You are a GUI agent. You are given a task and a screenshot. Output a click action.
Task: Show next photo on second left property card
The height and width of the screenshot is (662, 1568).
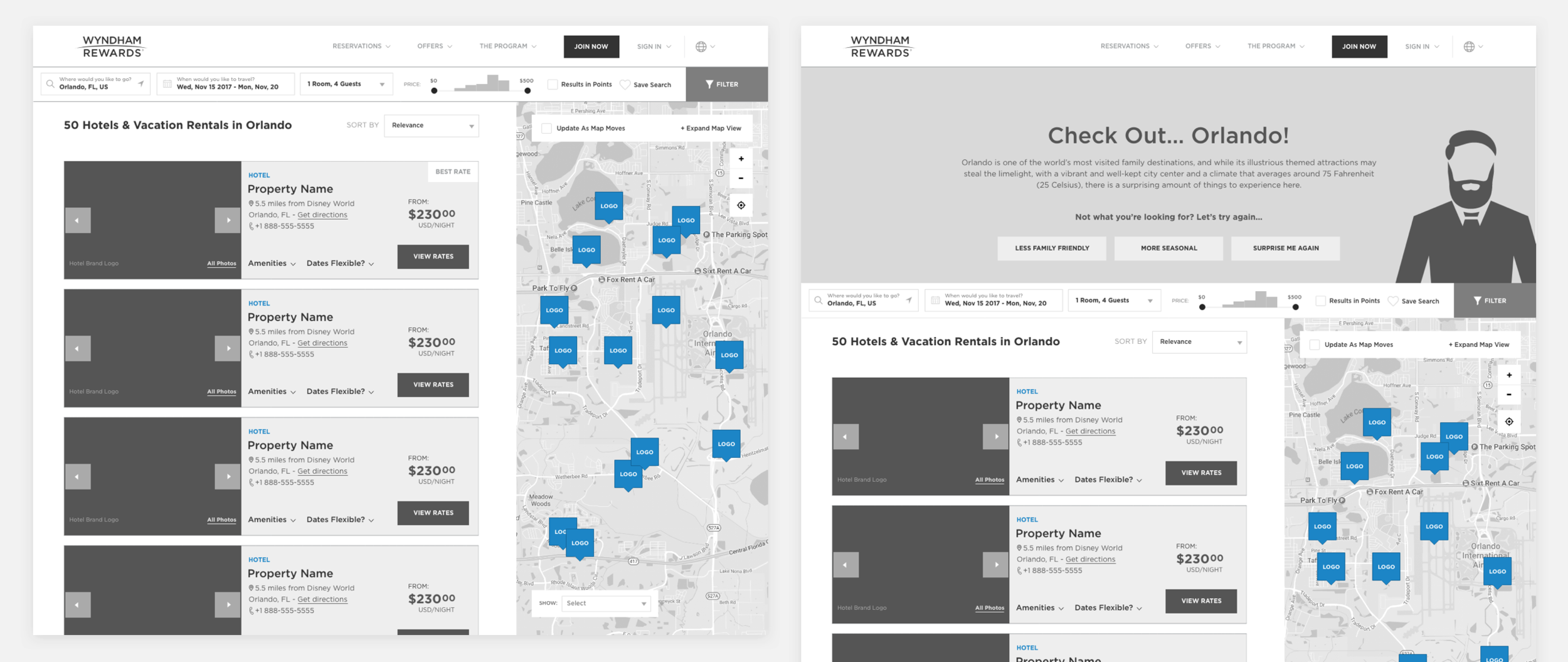(x=228, y=348)
